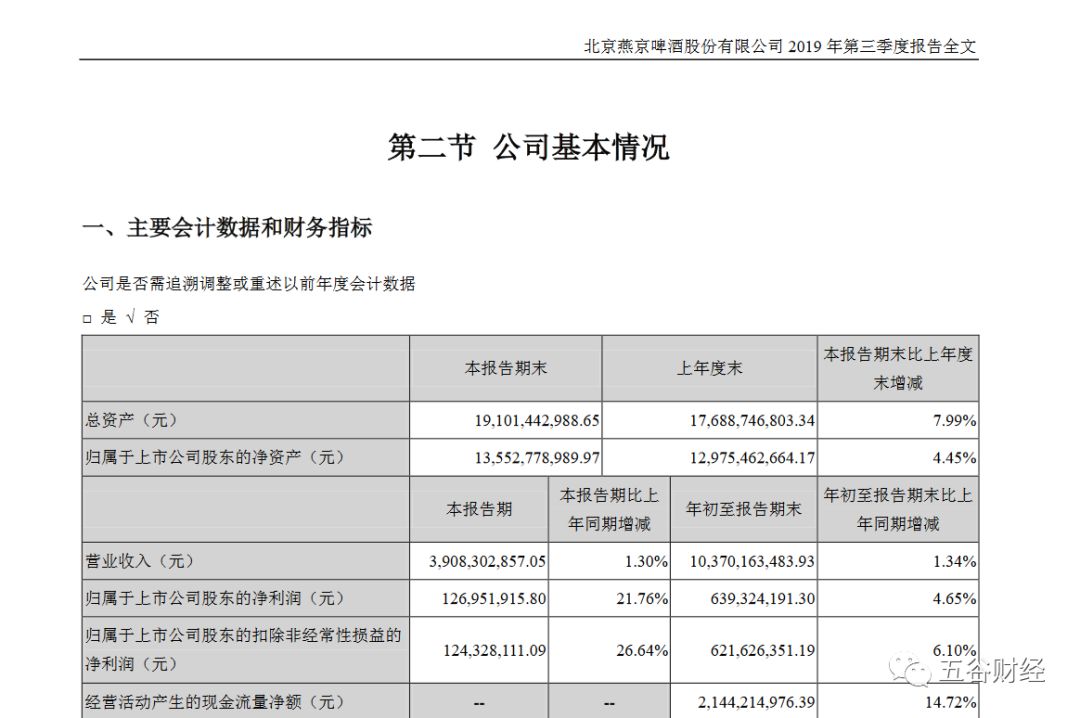The width and height of the screenshot is (1080, 718).
Task: Click the value 621,626,351.19
Action: (763, 650)
